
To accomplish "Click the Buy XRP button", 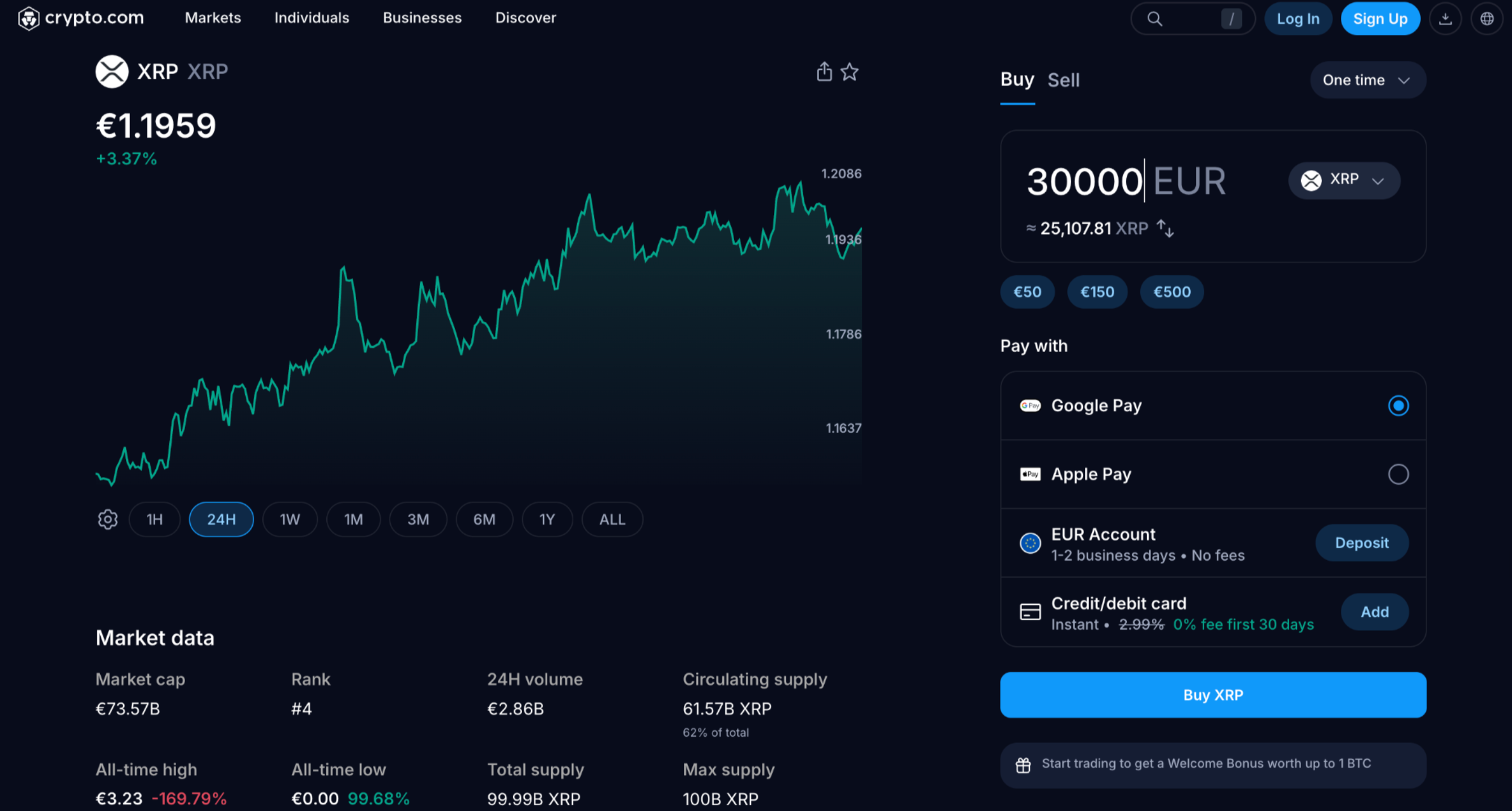I will click(1213, 695).
